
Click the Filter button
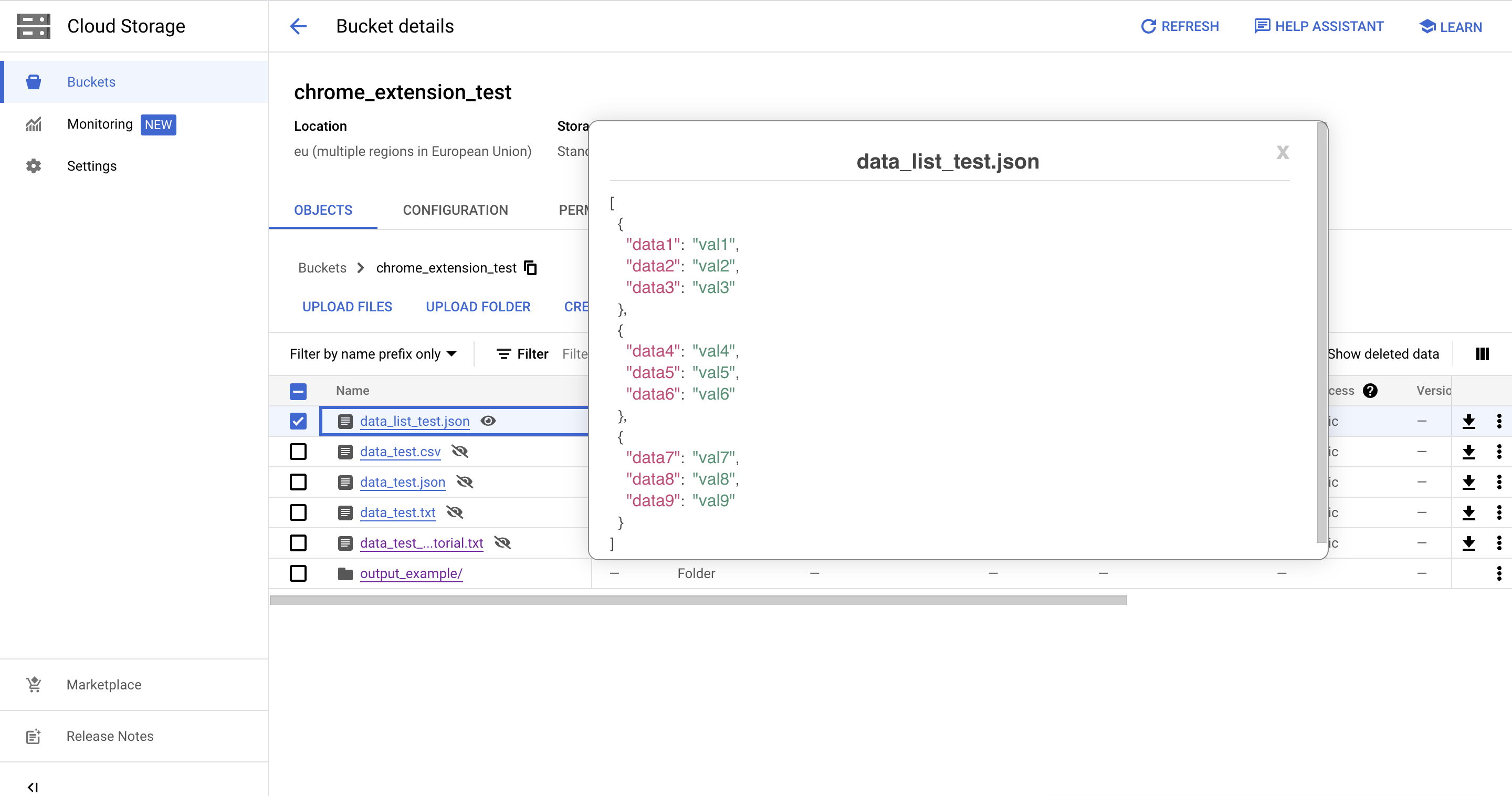522,354
